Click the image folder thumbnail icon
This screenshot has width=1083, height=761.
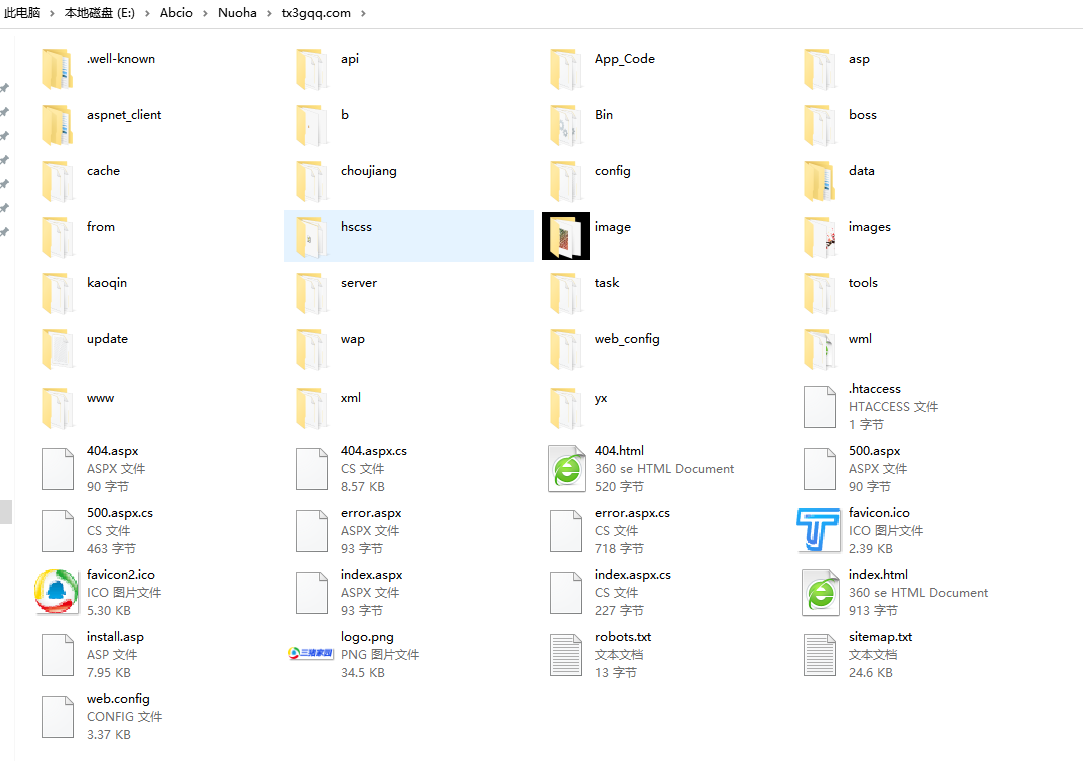pyautogui.click(x=566, y=236)
